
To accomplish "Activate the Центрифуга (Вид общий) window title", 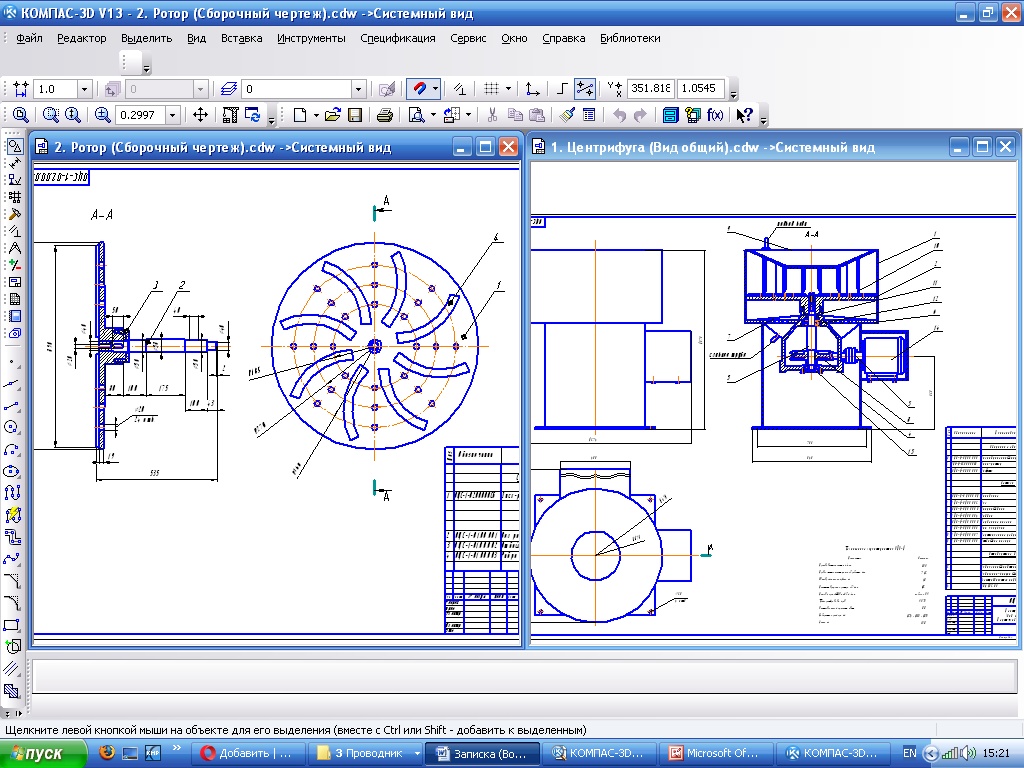I will coord(712,147).
